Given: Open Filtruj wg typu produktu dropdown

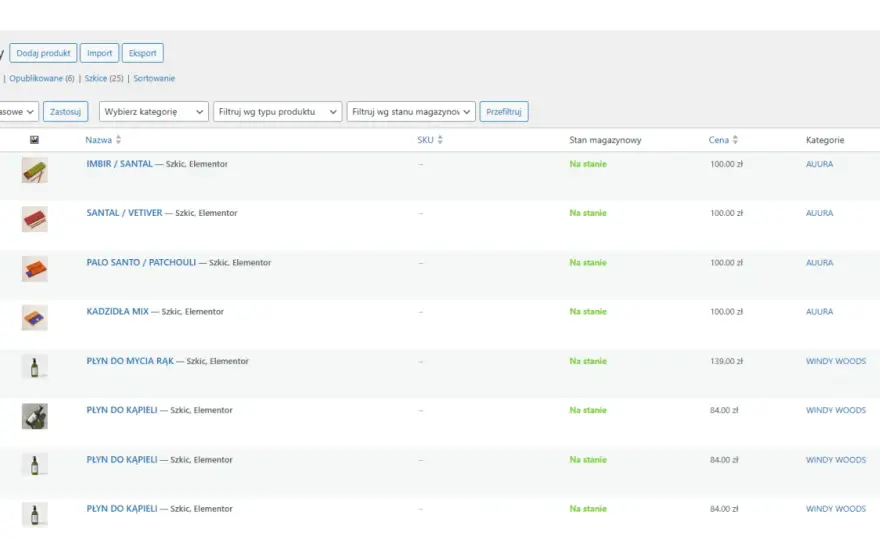Looking at the screenshot, I should [x=277, y=112].
